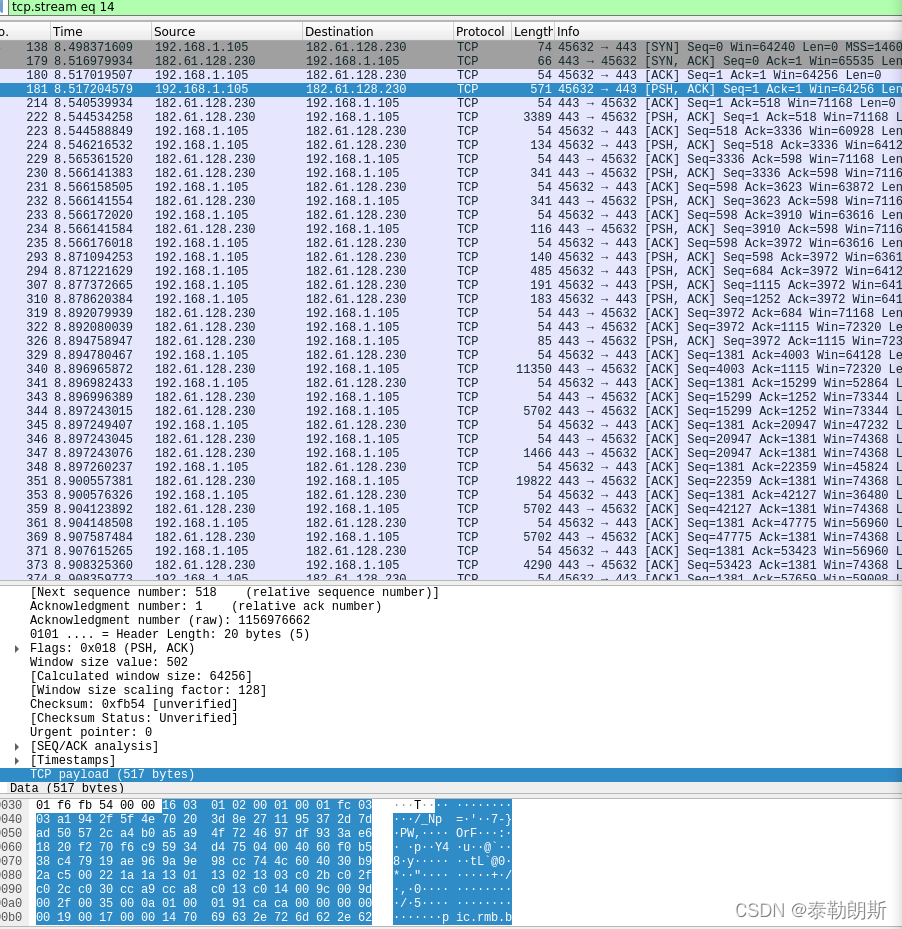Select packet 234 with length 116
The image size is (902, 929).
tap(451, 229)
